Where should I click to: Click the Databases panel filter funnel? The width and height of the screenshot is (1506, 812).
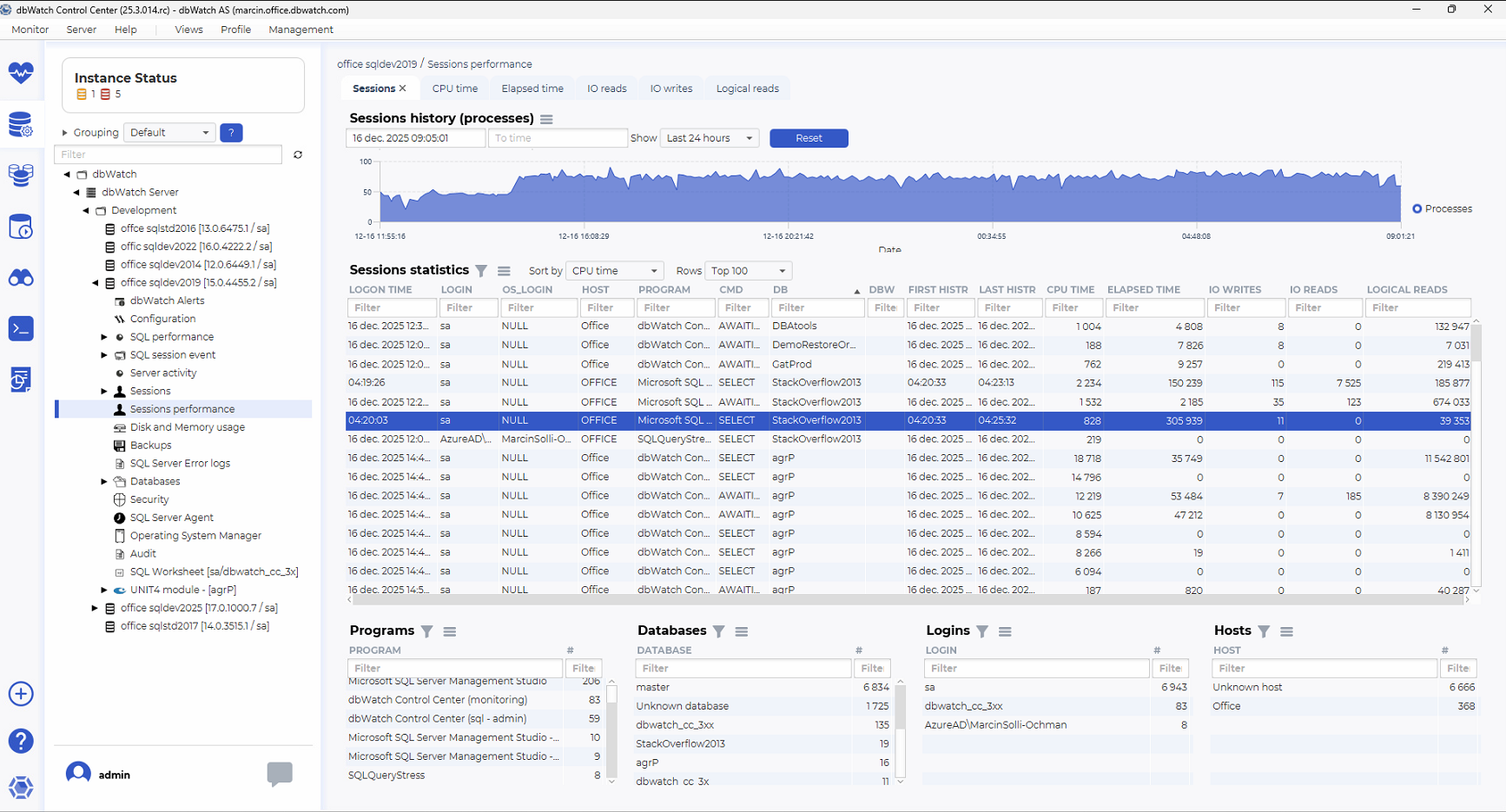click(719, 631)
